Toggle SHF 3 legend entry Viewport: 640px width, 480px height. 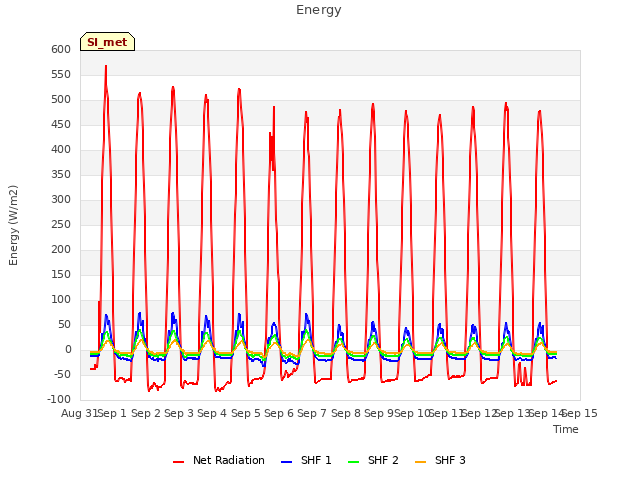pos(440,460)
